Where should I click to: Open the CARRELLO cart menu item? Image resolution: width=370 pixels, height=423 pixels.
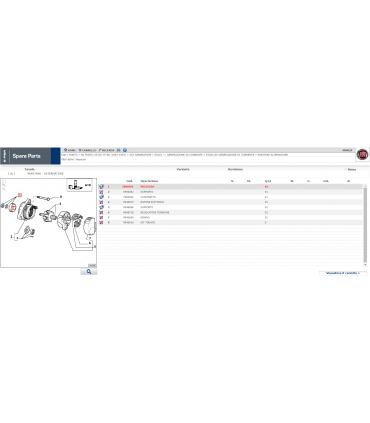(87, 150)
